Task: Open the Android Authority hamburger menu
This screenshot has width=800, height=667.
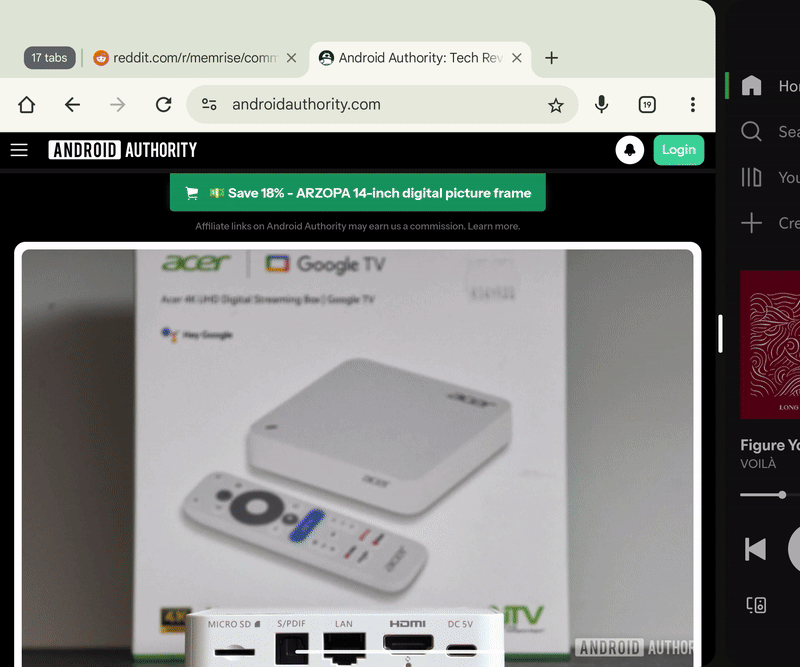Action: [19, 149]
